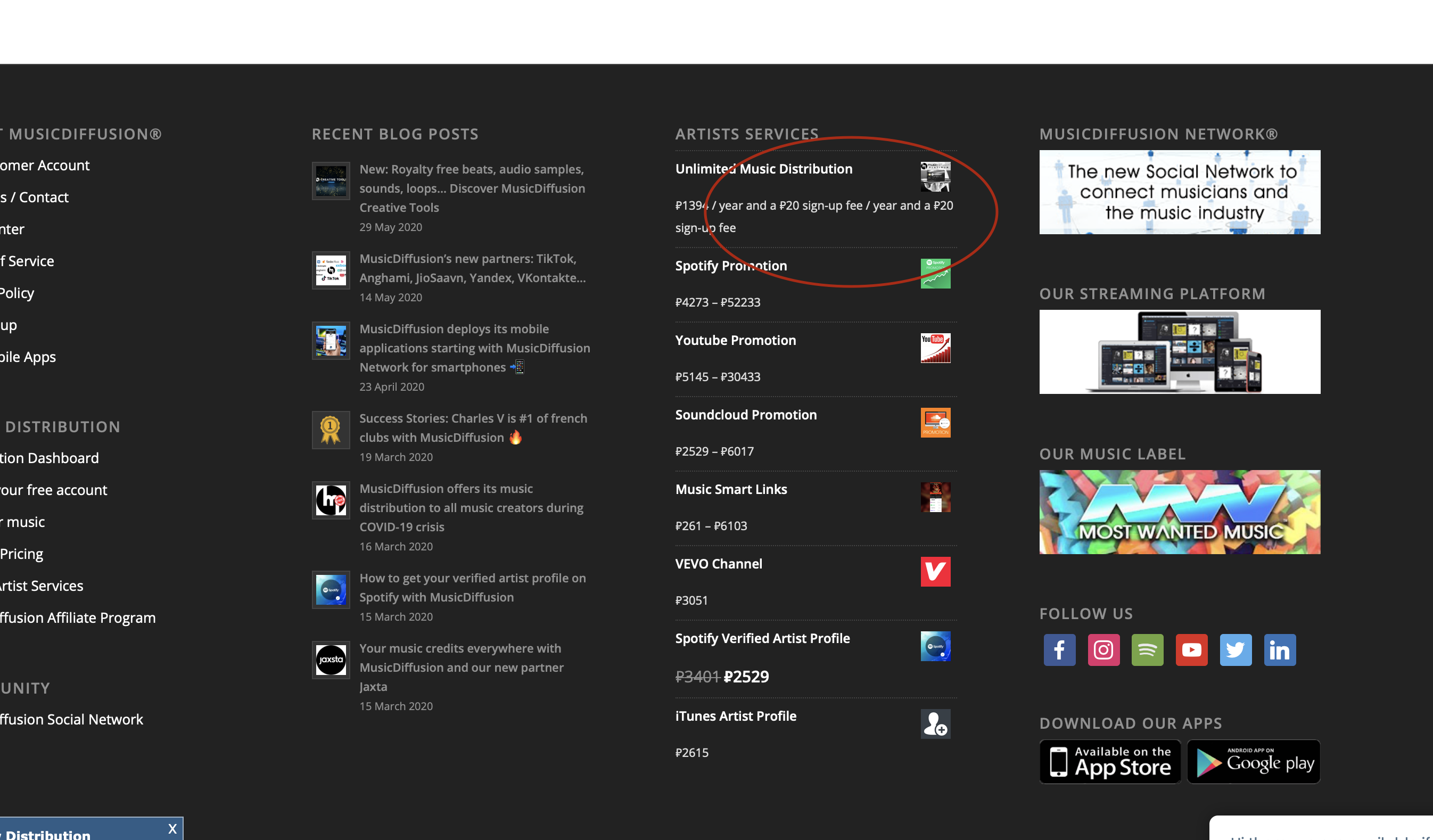Click the iTunes Artist Profile icon
The image size is (1433, 840).
point(935,723)
